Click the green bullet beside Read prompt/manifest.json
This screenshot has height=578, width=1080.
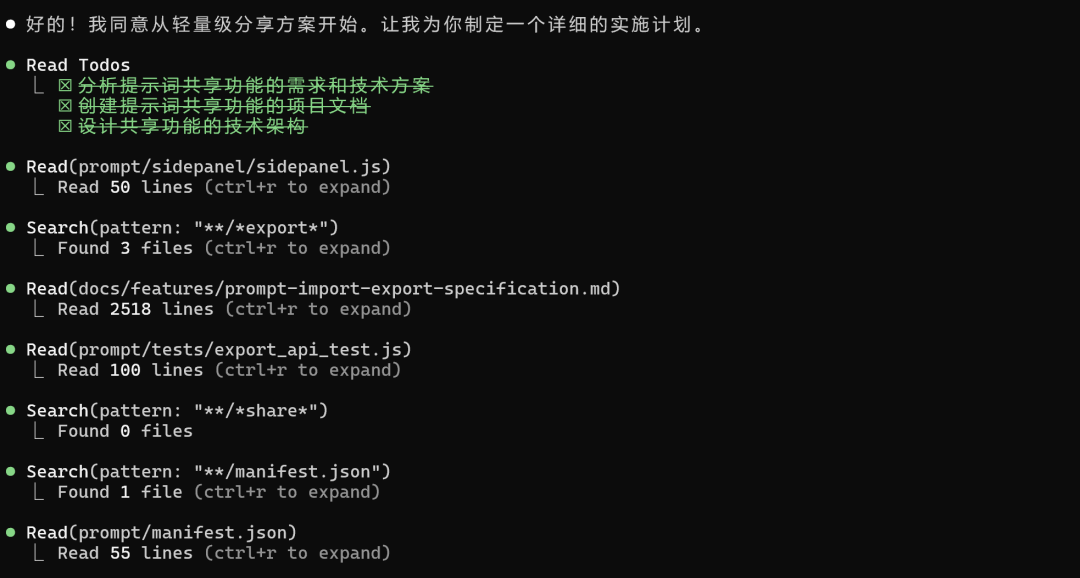[10, 532]
